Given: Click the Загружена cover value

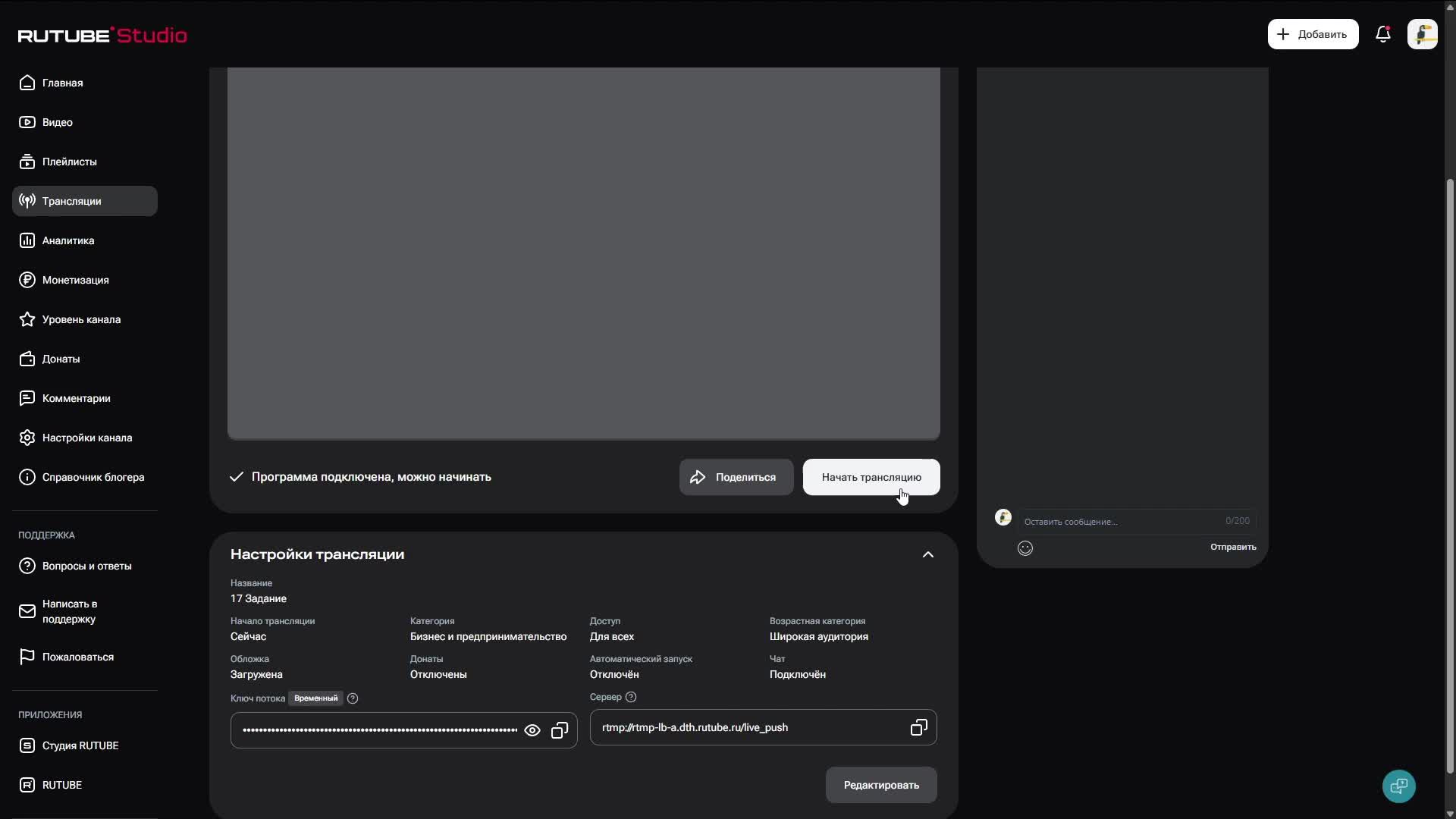Looking at the screenshot, I should tap(256, 674).
